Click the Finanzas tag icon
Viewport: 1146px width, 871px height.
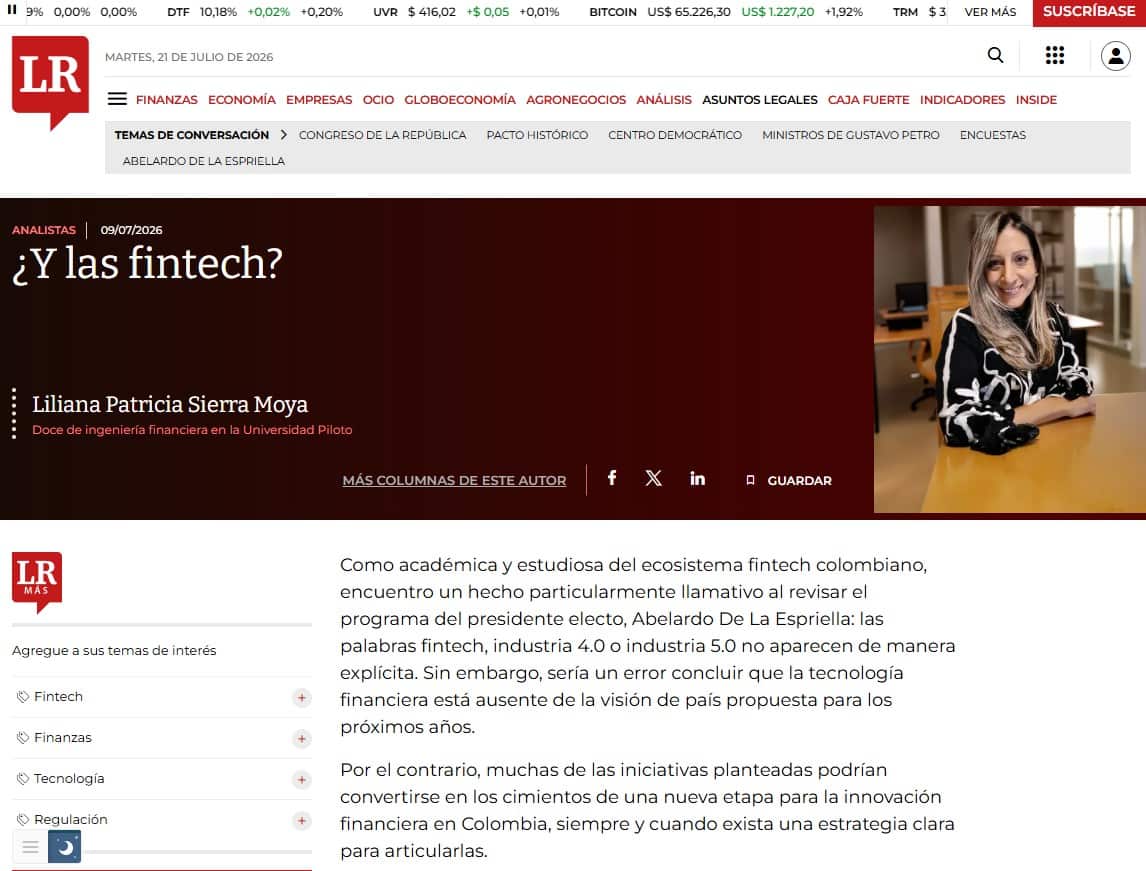pyautogui.click(x=23, y=738)
